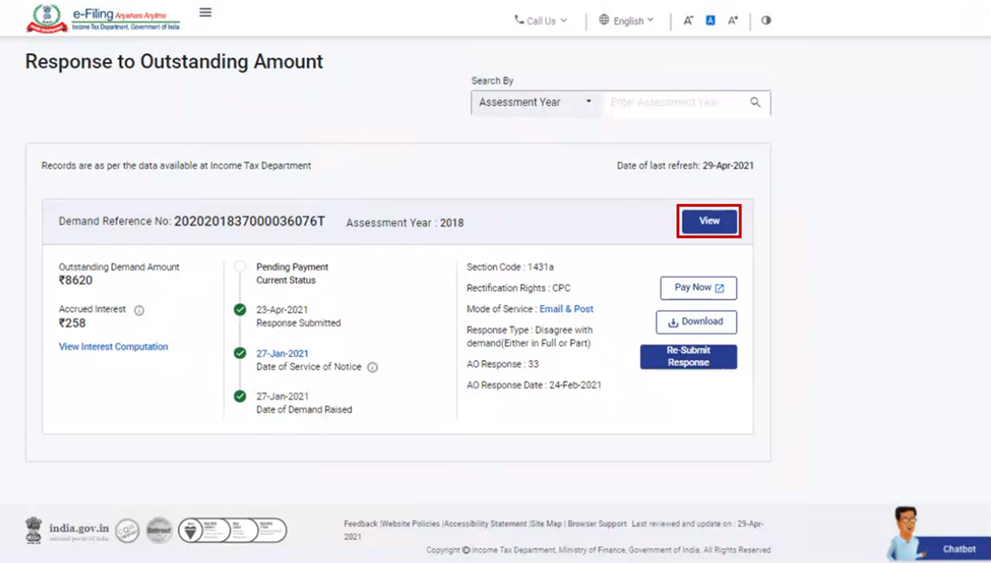
Task: Click Re-Submit Response button
Action: (688, 357)
